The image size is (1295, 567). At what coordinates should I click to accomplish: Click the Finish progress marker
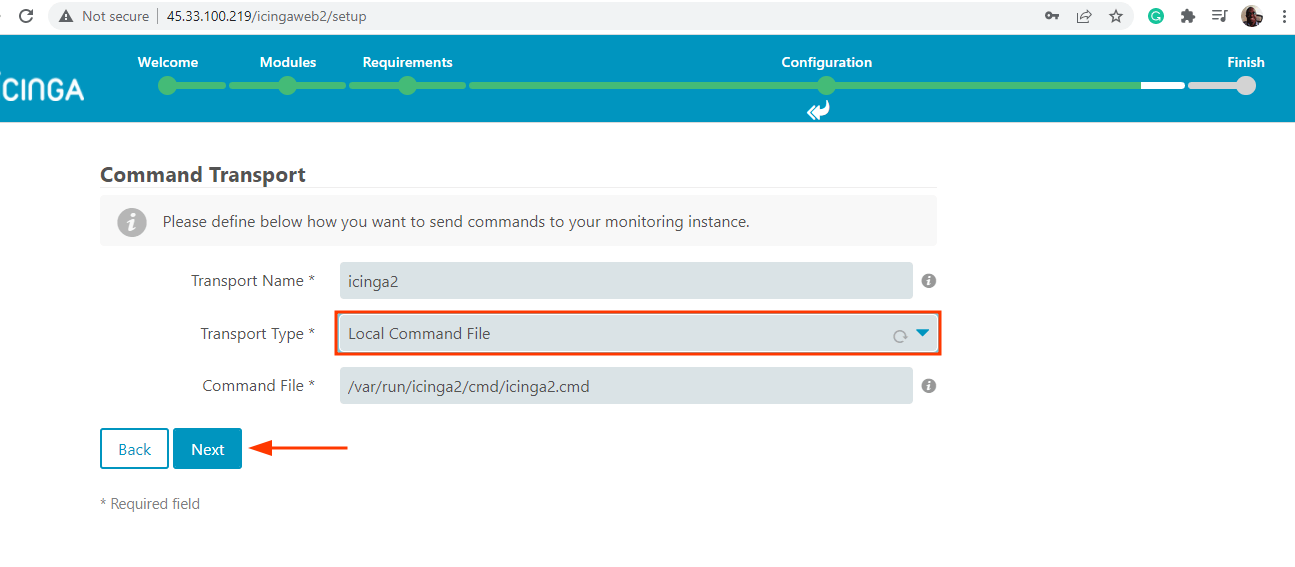tap(1246, 85)
